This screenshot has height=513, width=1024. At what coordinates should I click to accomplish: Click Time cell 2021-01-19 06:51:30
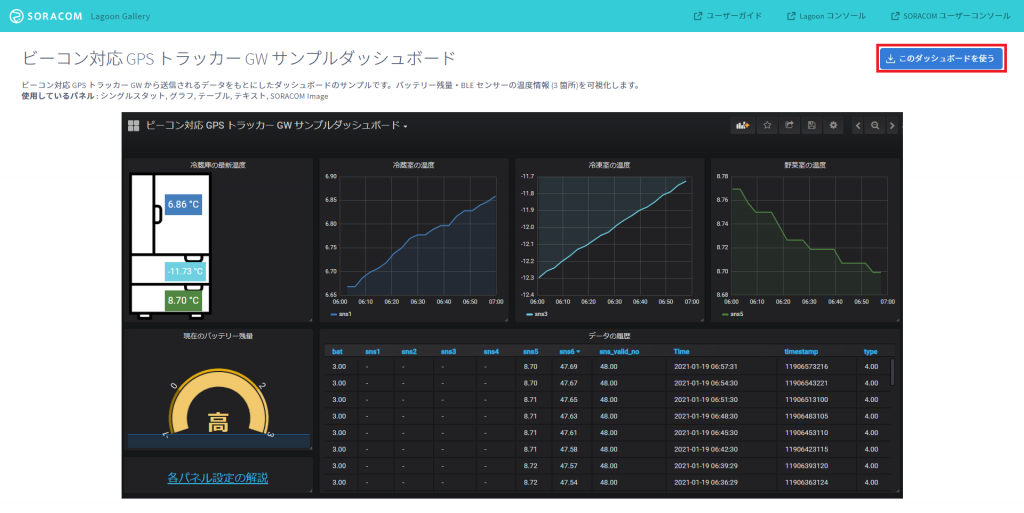click(x=706, y=399)
